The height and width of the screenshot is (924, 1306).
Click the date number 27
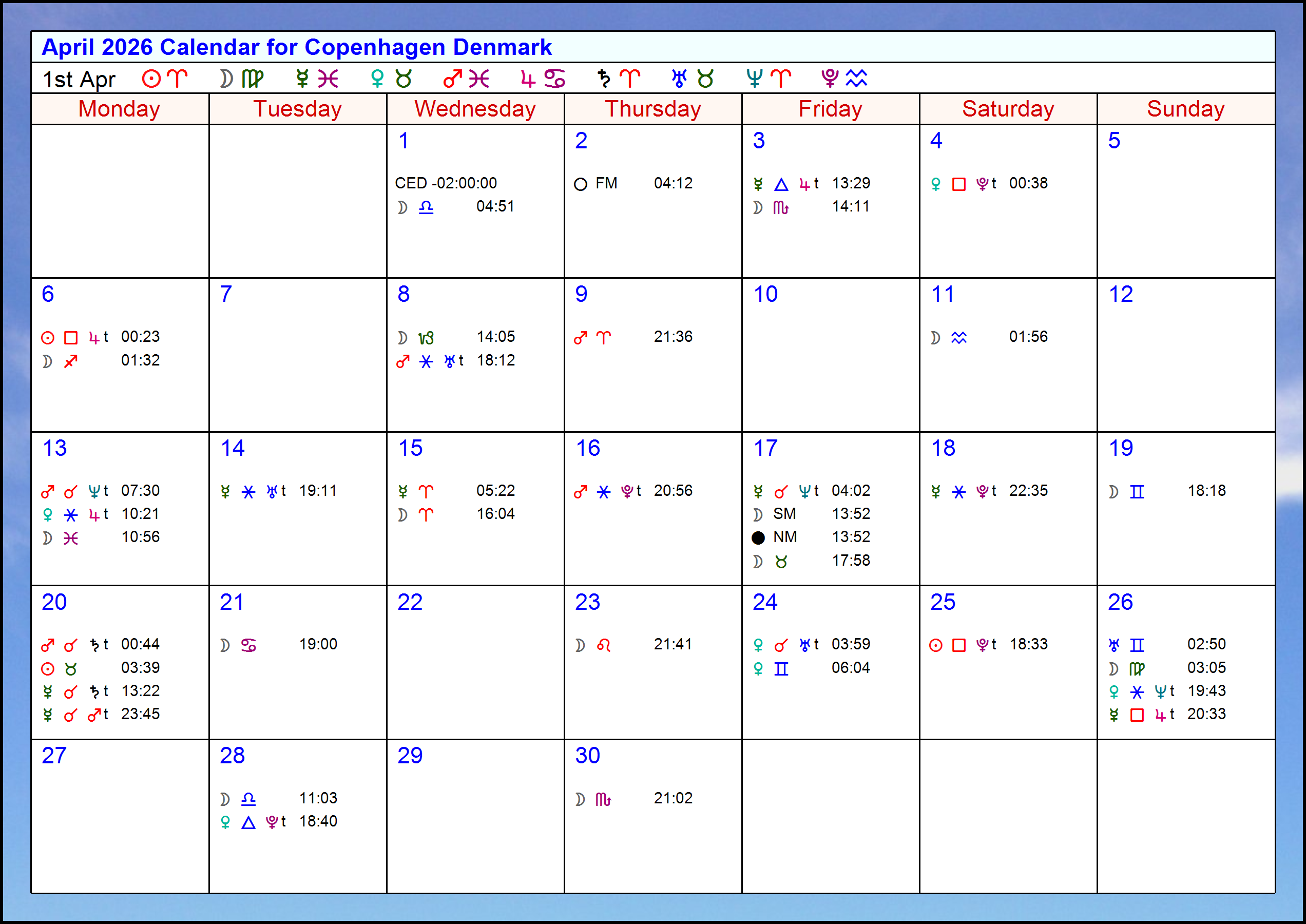54,756
